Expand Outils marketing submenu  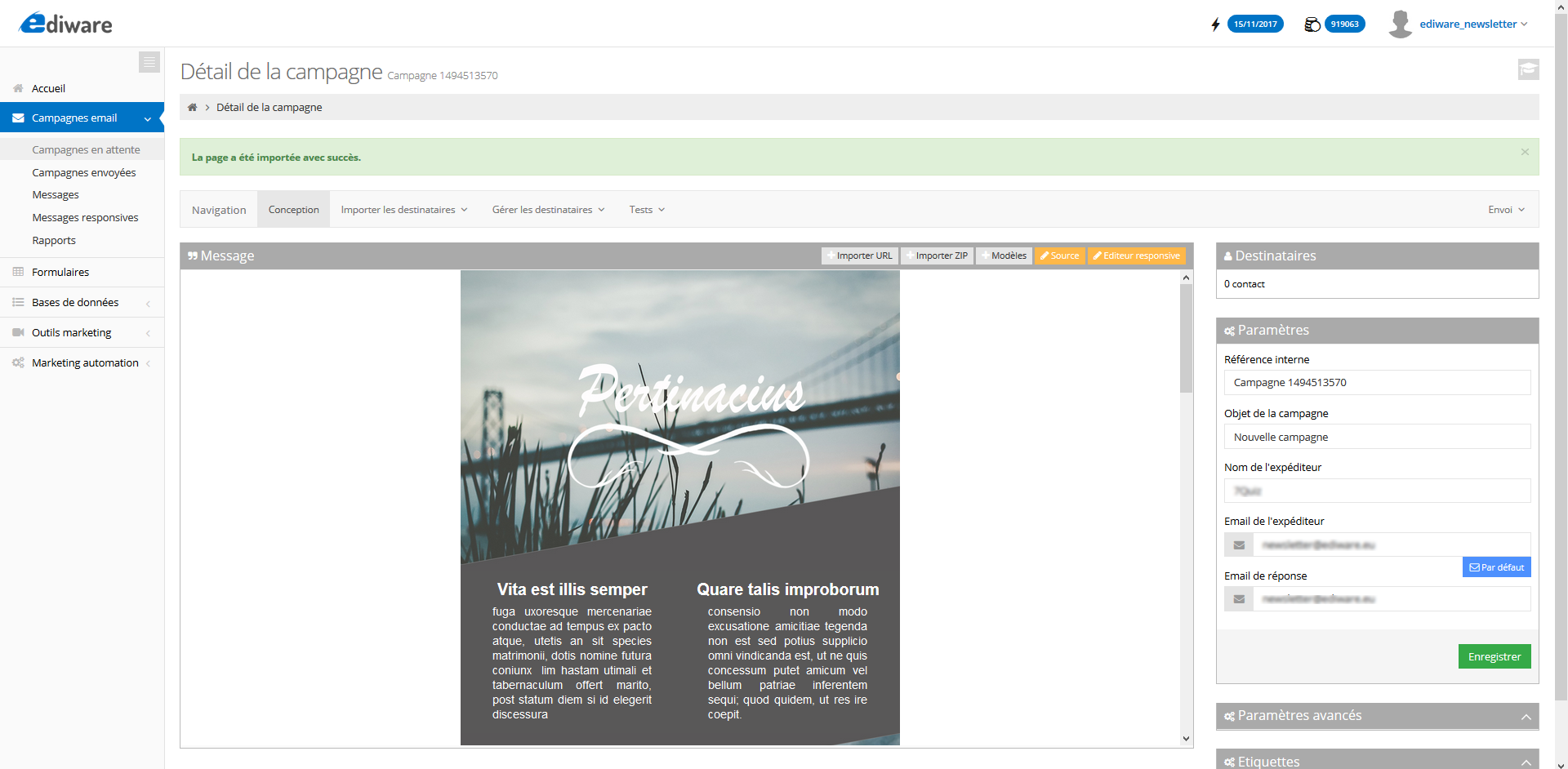click(x=148, y=333)
